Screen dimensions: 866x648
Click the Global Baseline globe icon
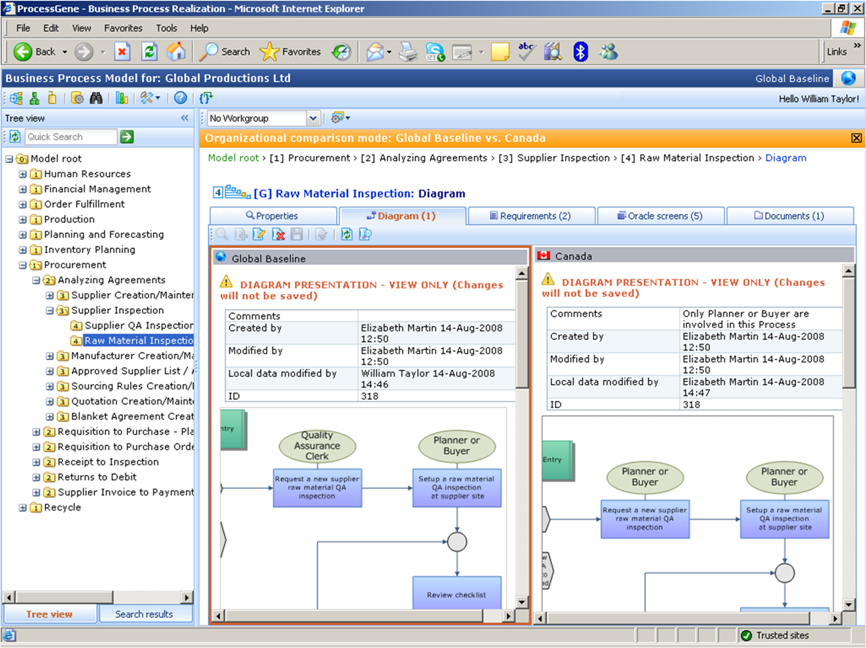point(848,78)
